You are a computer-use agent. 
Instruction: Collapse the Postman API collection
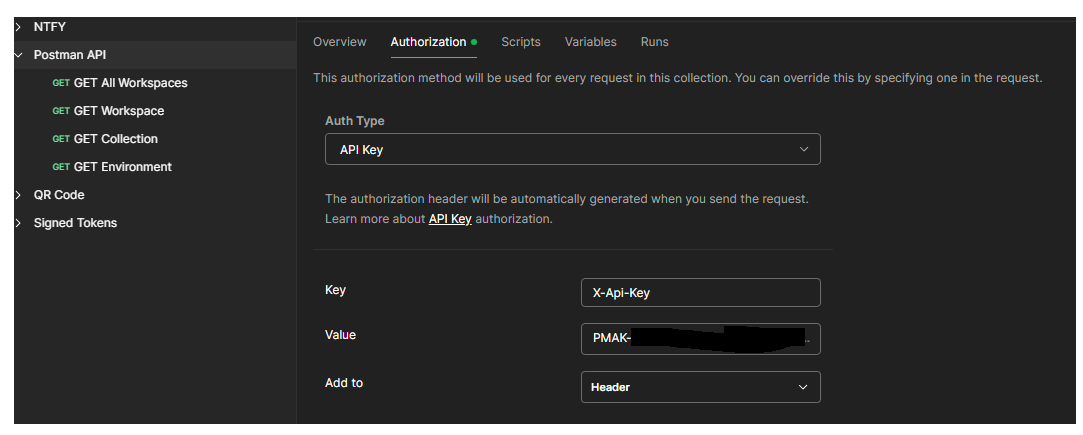[x=19, y=55]
